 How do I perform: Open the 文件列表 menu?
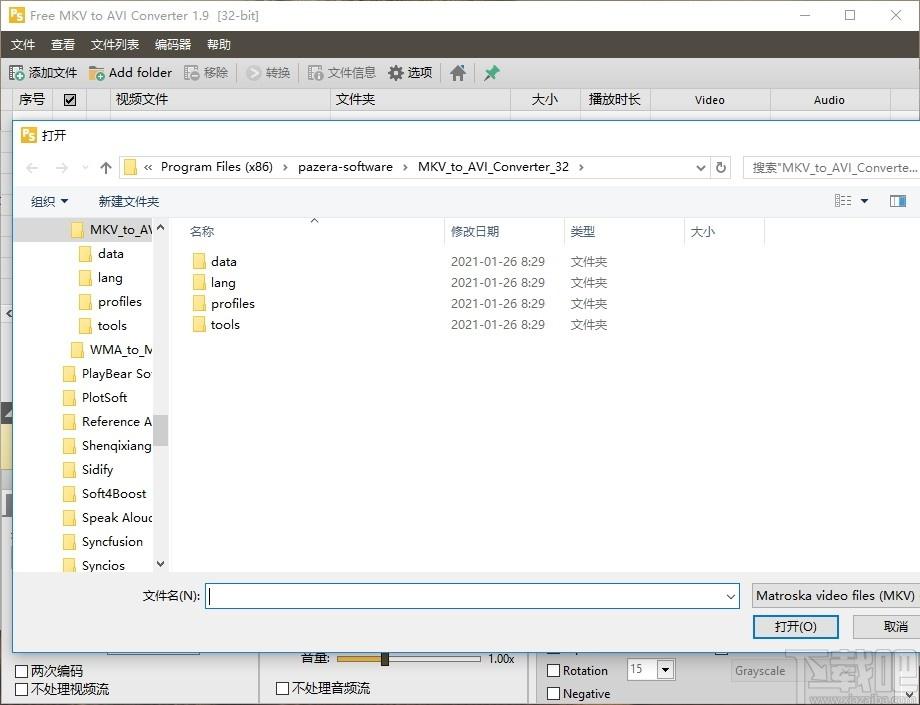pyautogui.click(x=115, y=45)
